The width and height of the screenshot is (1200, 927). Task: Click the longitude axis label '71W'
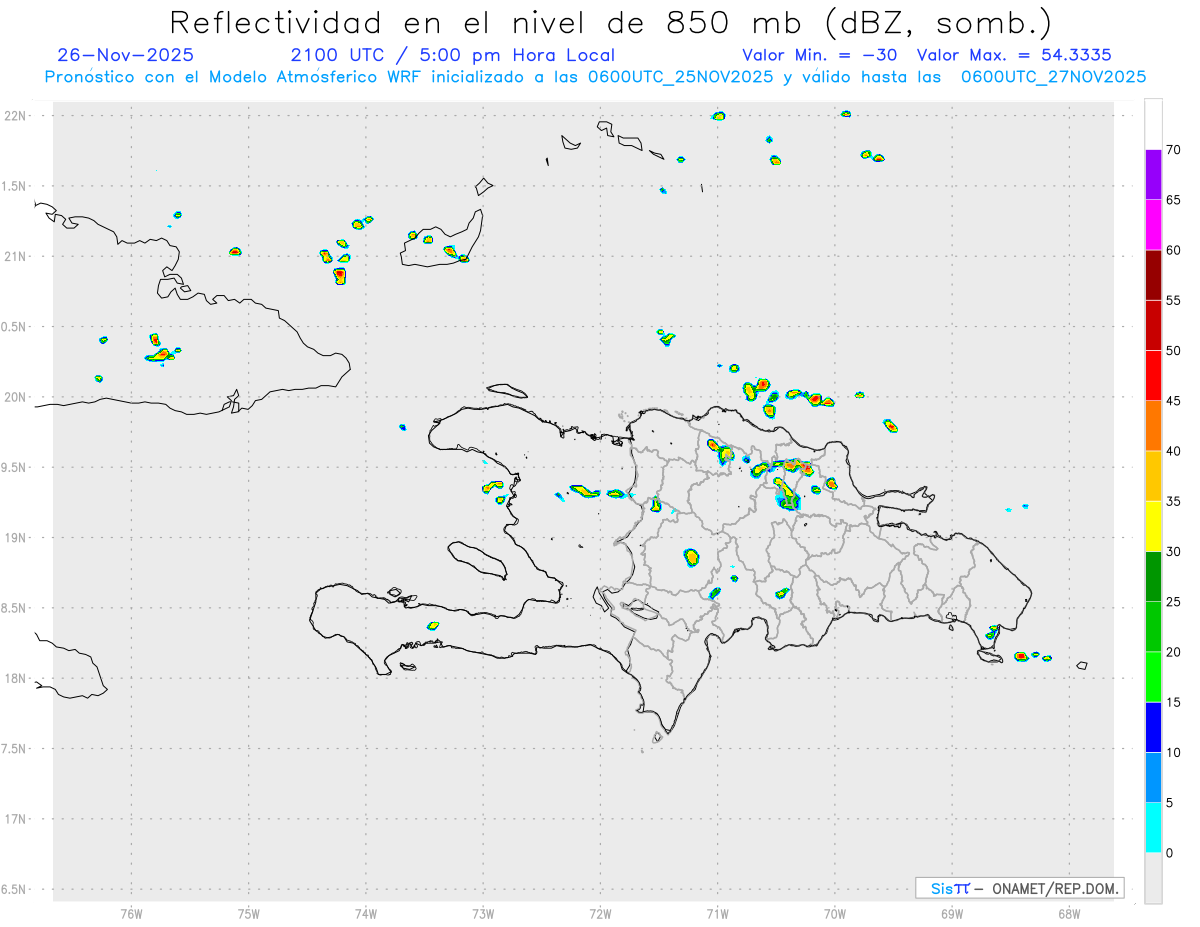[x=717, y=912]
